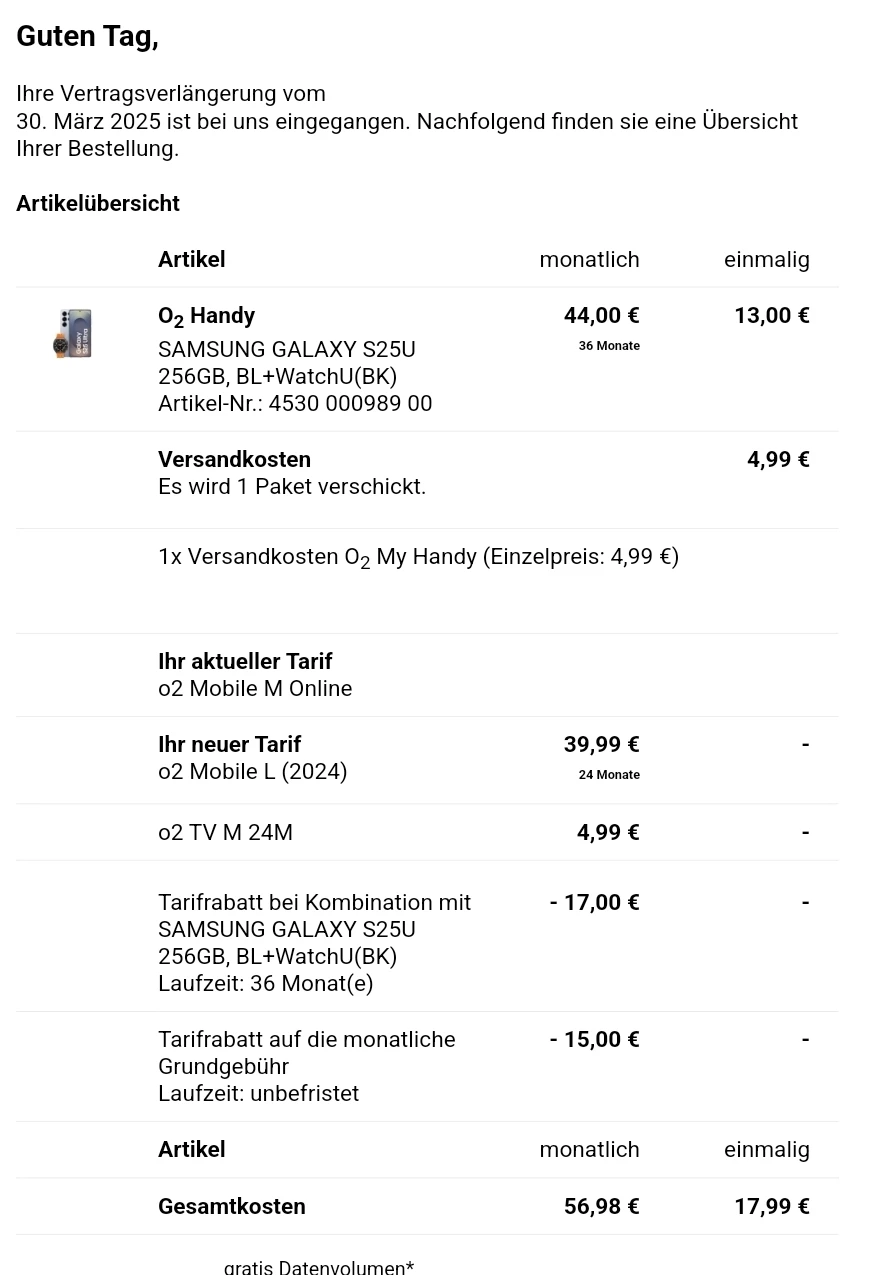Select the Versandkosten heading

[234, 460]
